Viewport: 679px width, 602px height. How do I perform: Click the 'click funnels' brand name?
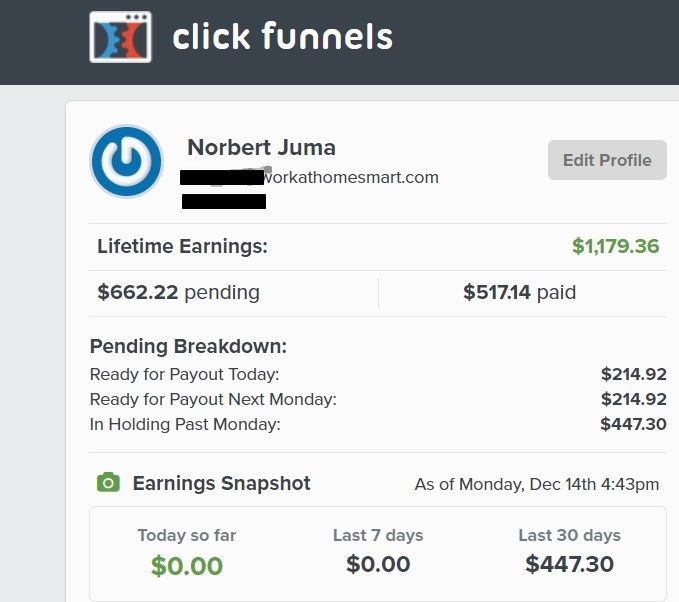tap(283, 36)
